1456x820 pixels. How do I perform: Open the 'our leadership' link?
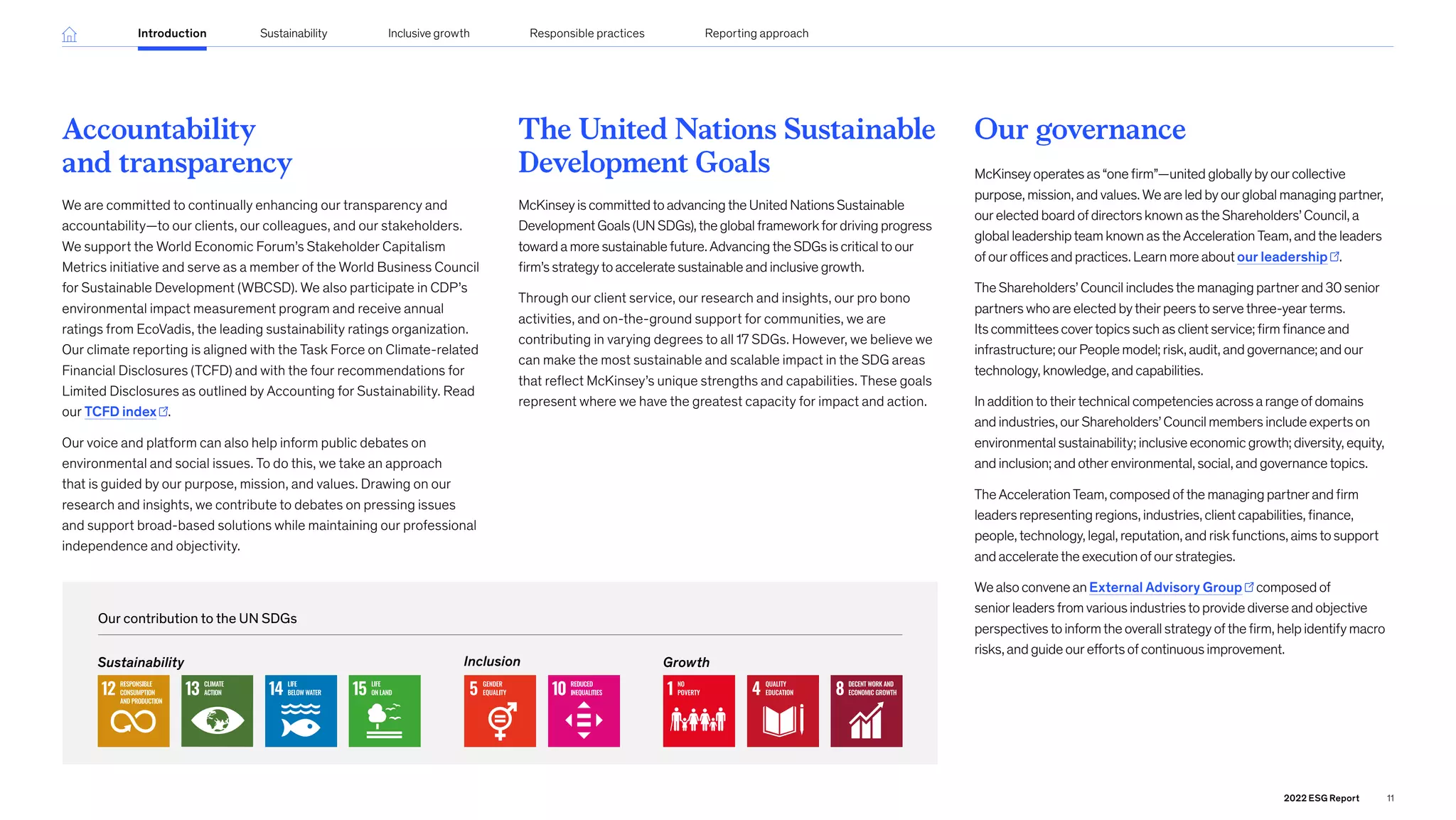(1282, 257)
